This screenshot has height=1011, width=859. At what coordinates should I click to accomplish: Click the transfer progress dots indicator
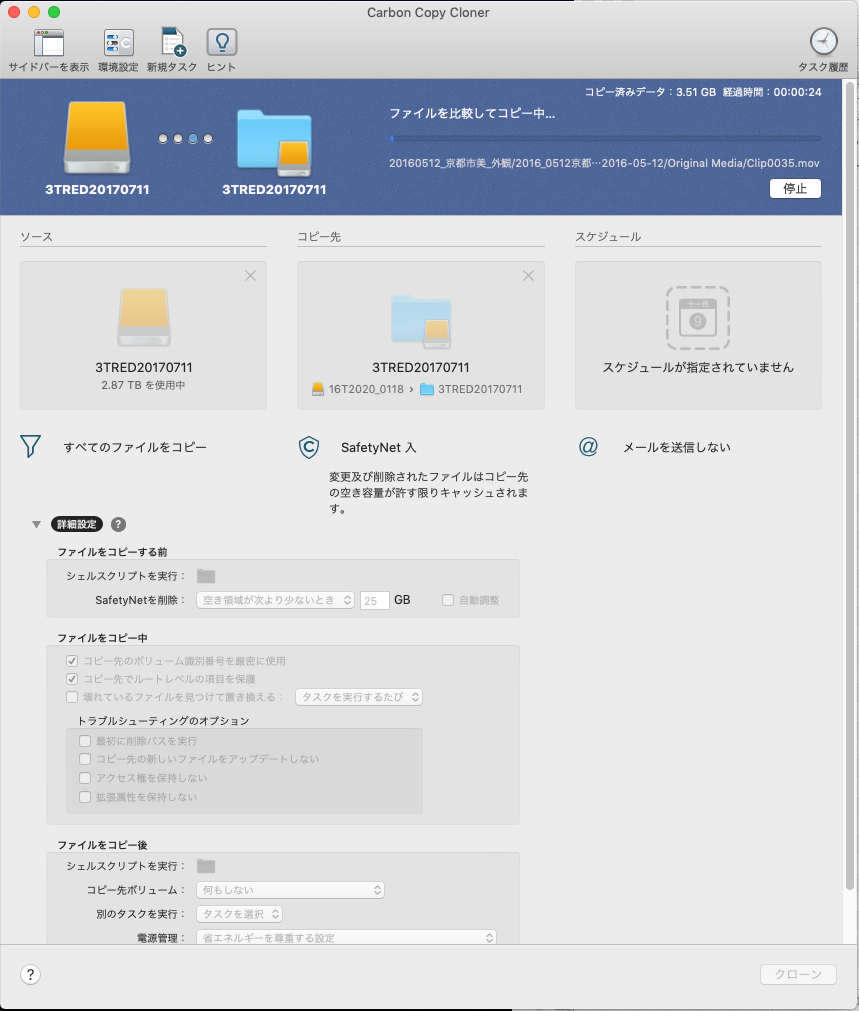185,138
